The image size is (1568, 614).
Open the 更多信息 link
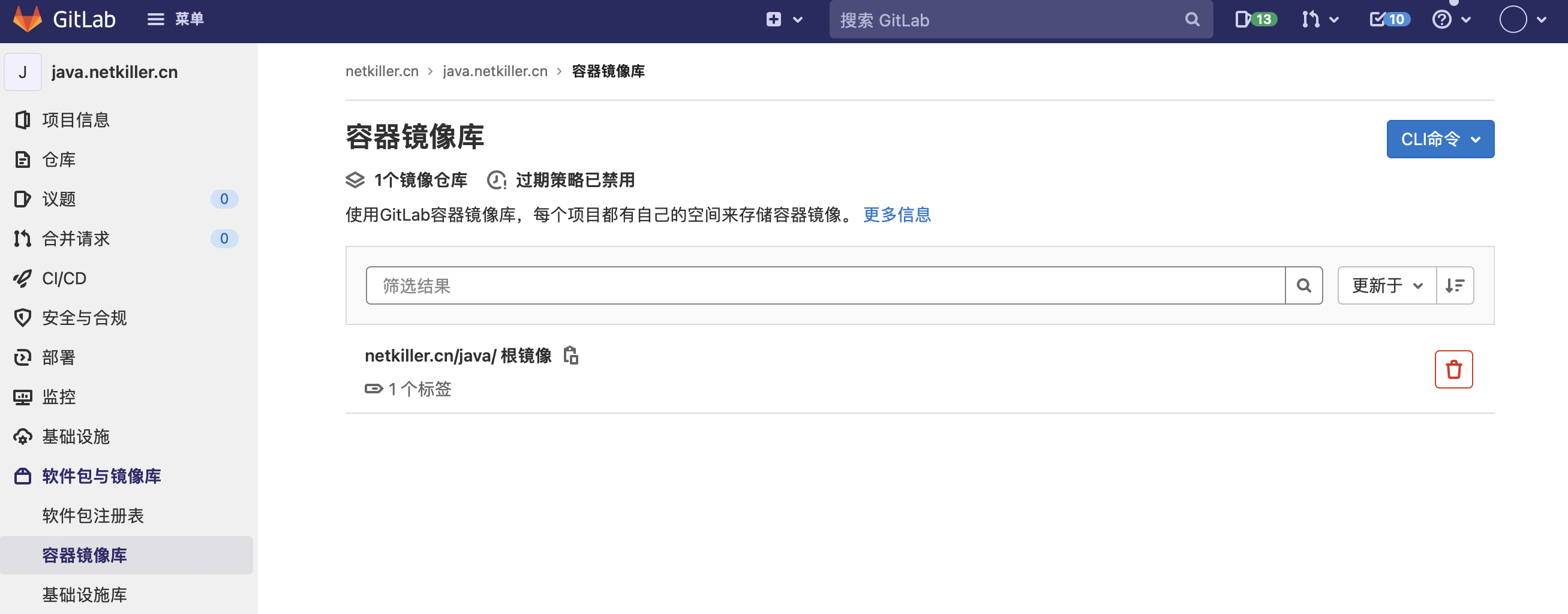(x=897, y=214)
